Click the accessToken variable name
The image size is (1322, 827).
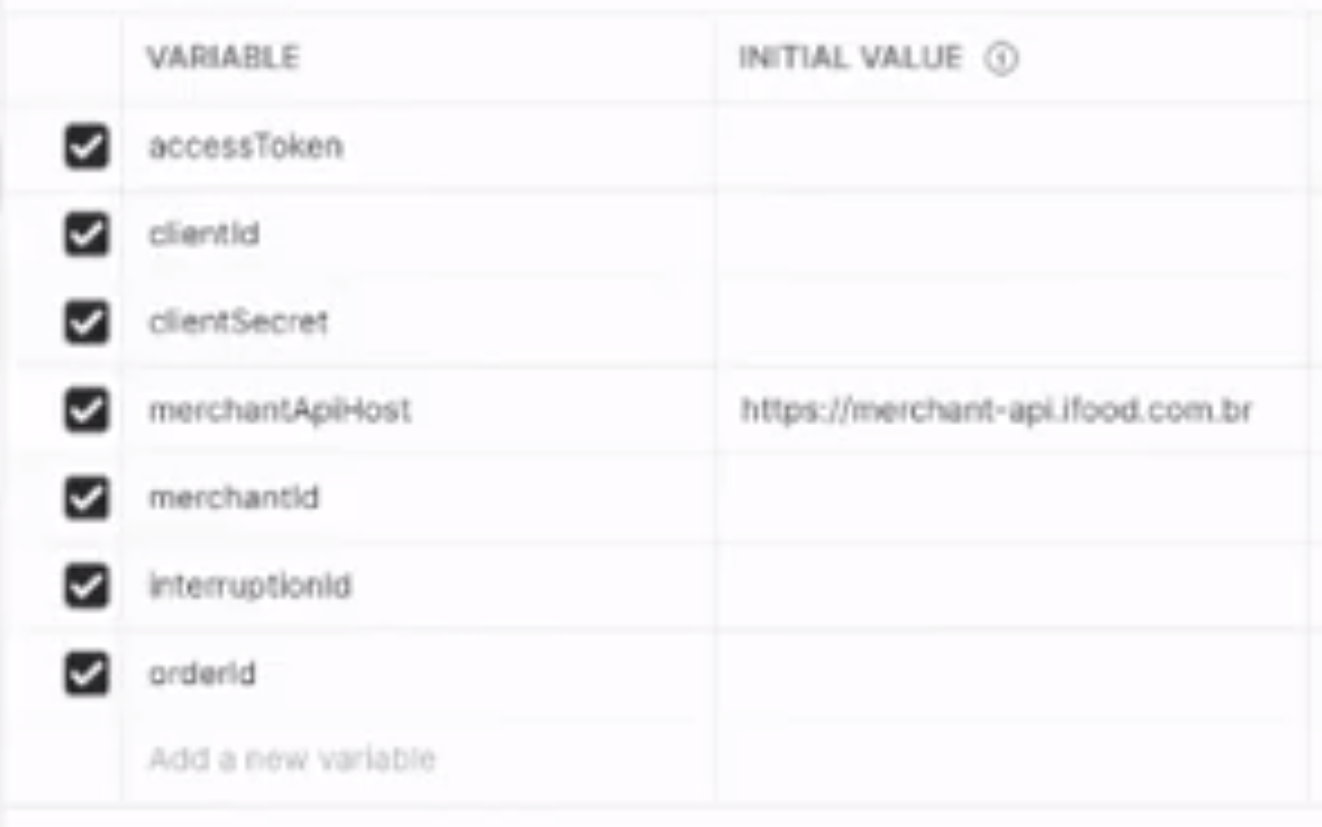[246, 147]
